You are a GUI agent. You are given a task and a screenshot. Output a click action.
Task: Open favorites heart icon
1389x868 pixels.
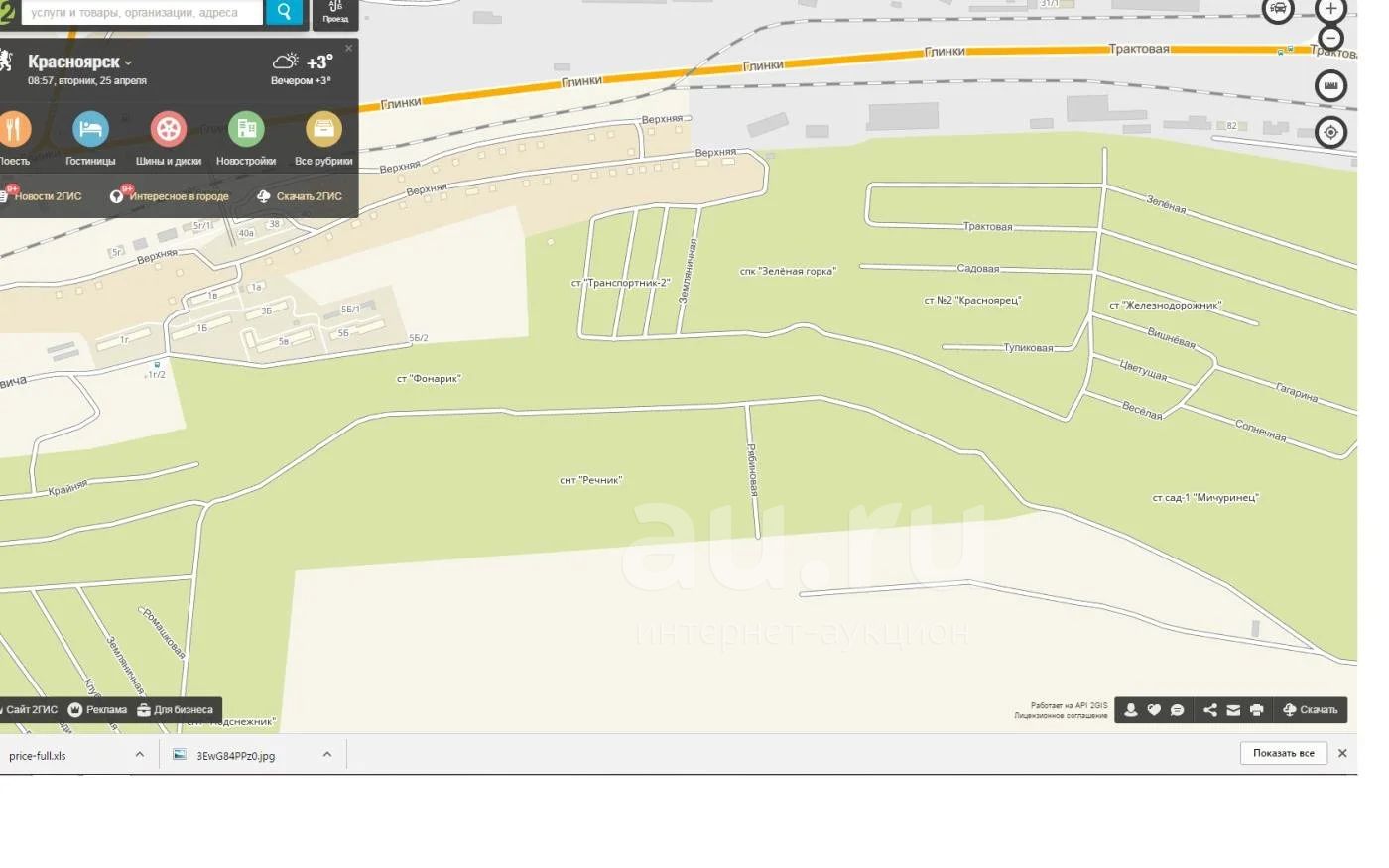pos(1154,710)
